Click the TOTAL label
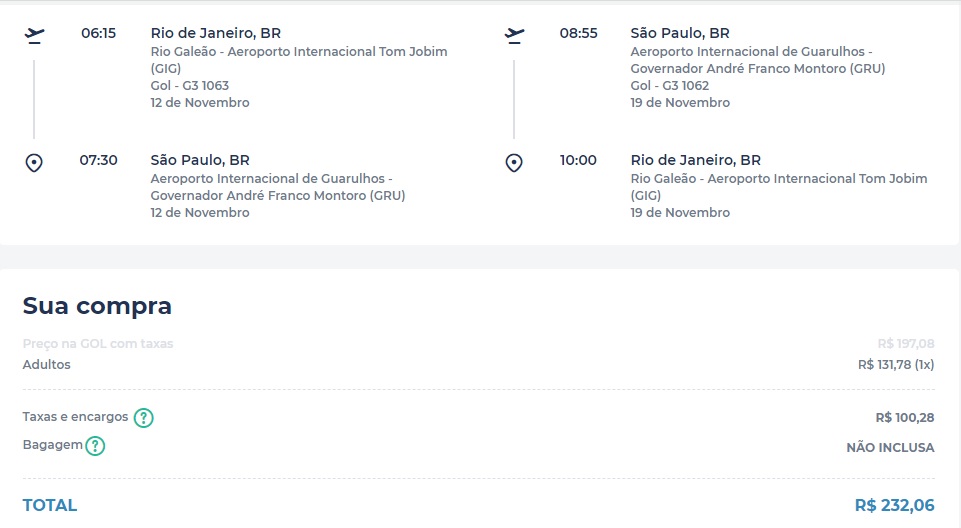This screenshot has height=528, width=961. click(50, 506)
